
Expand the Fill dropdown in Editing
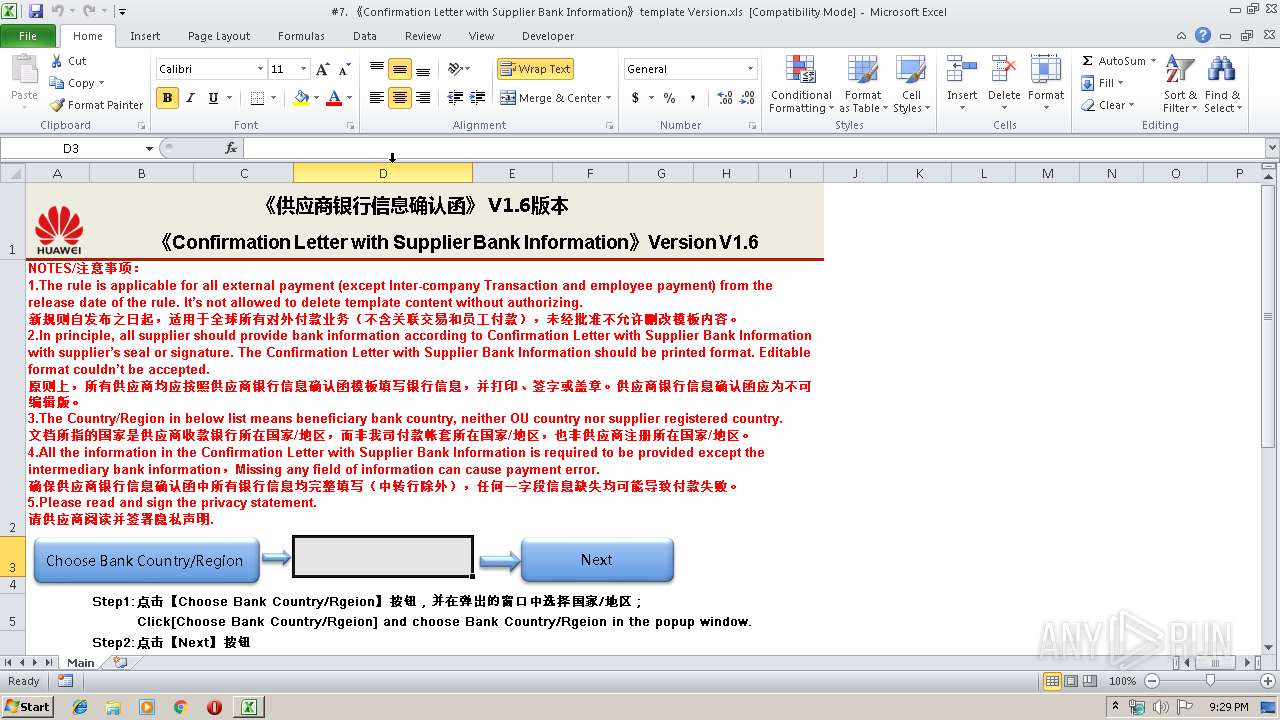(x=1120, y=83)
